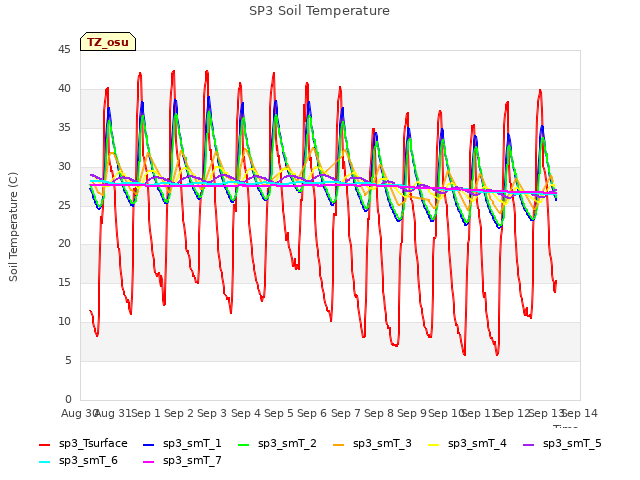640x480 pixels.
Task: Click the Sep 5 x-axis tick label
Action: click(x=279, y=413)
